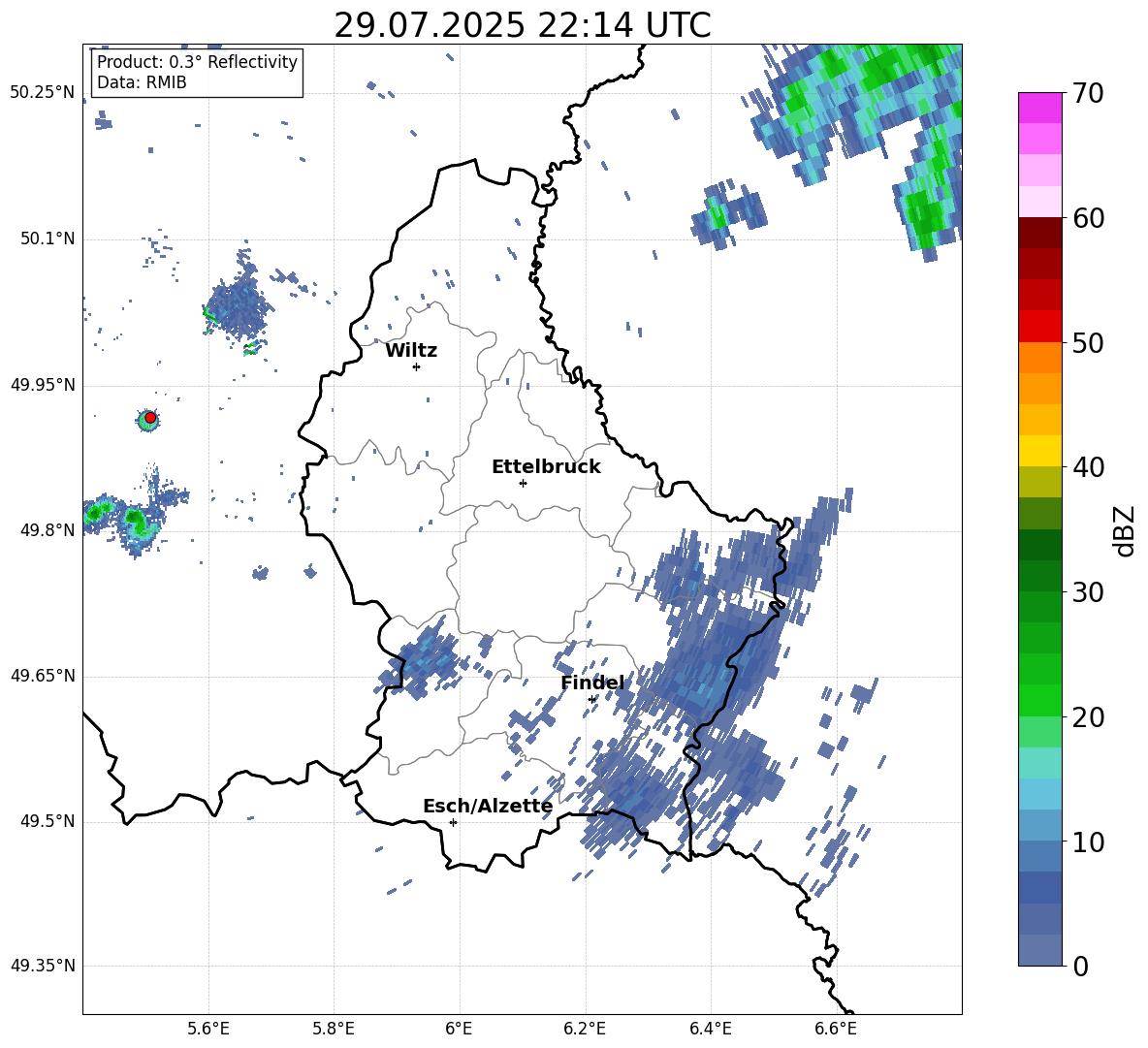
Task: Click the 49.35°N latitude tick label
Action: (x=43, y=966)
